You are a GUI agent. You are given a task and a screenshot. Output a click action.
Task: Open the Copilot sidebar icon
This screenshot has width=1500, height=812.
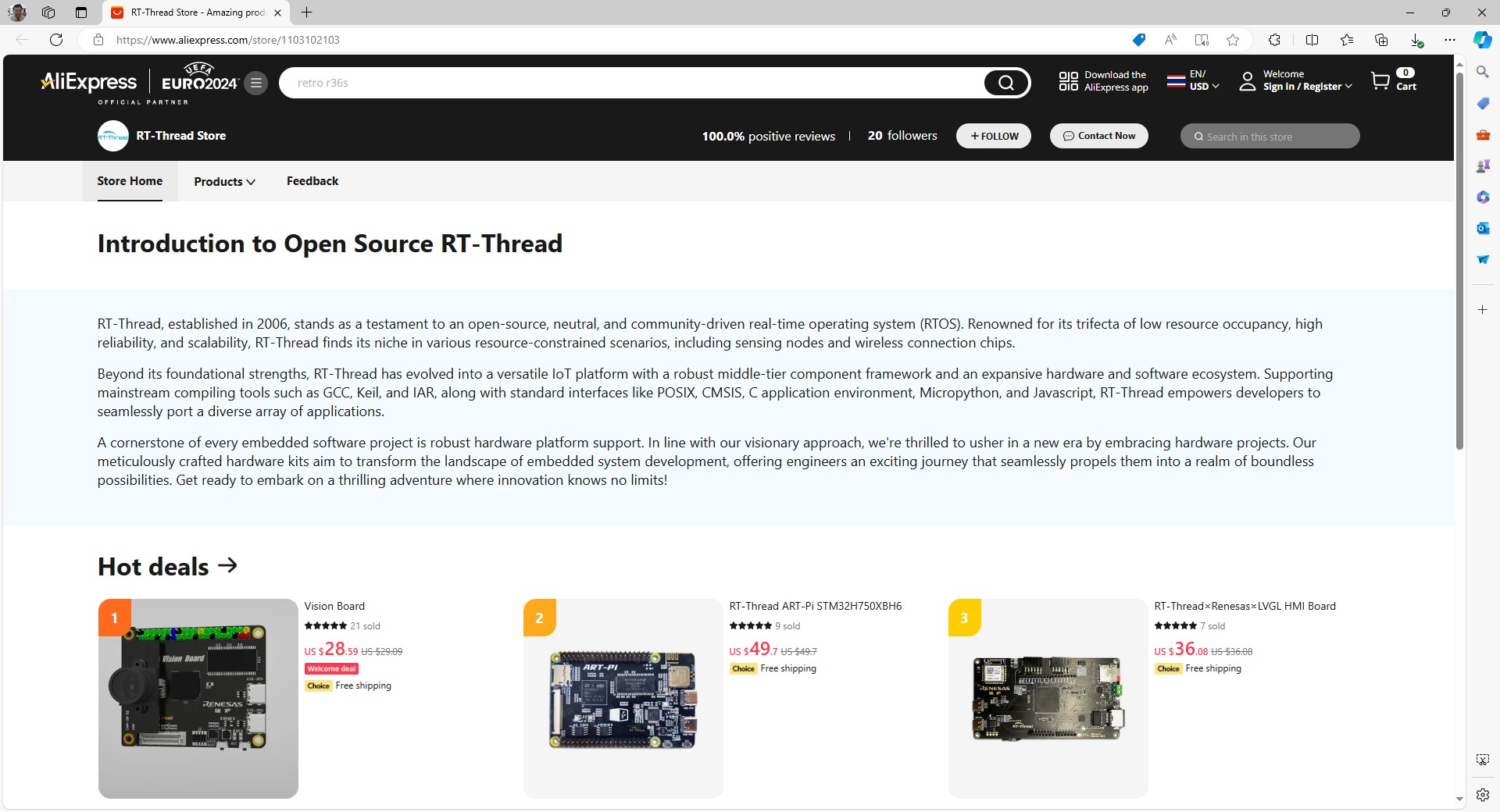[1482, 40]
